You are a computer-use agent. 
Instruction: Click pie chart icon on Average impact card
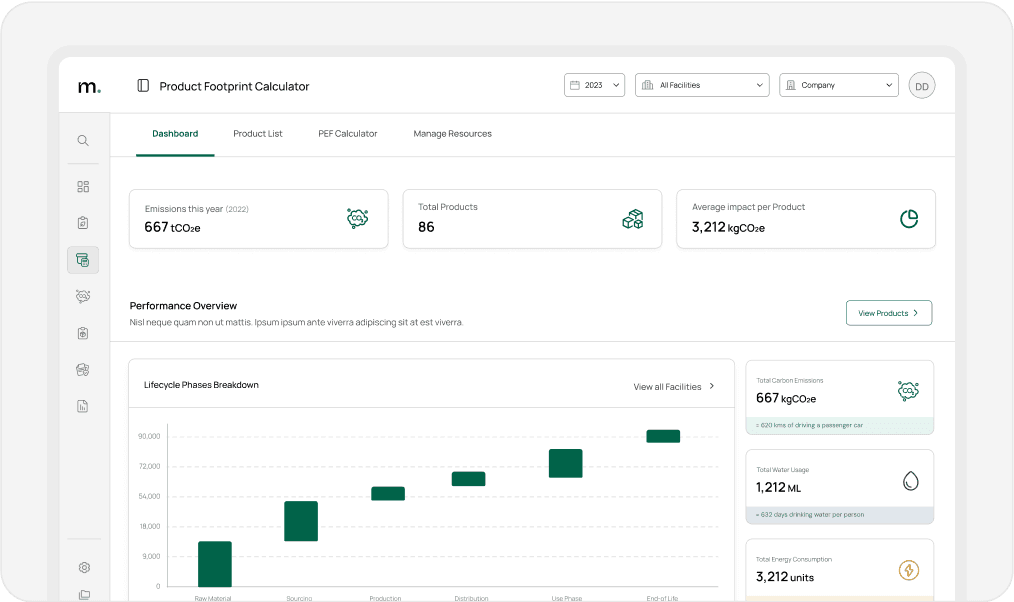point(909,219)
